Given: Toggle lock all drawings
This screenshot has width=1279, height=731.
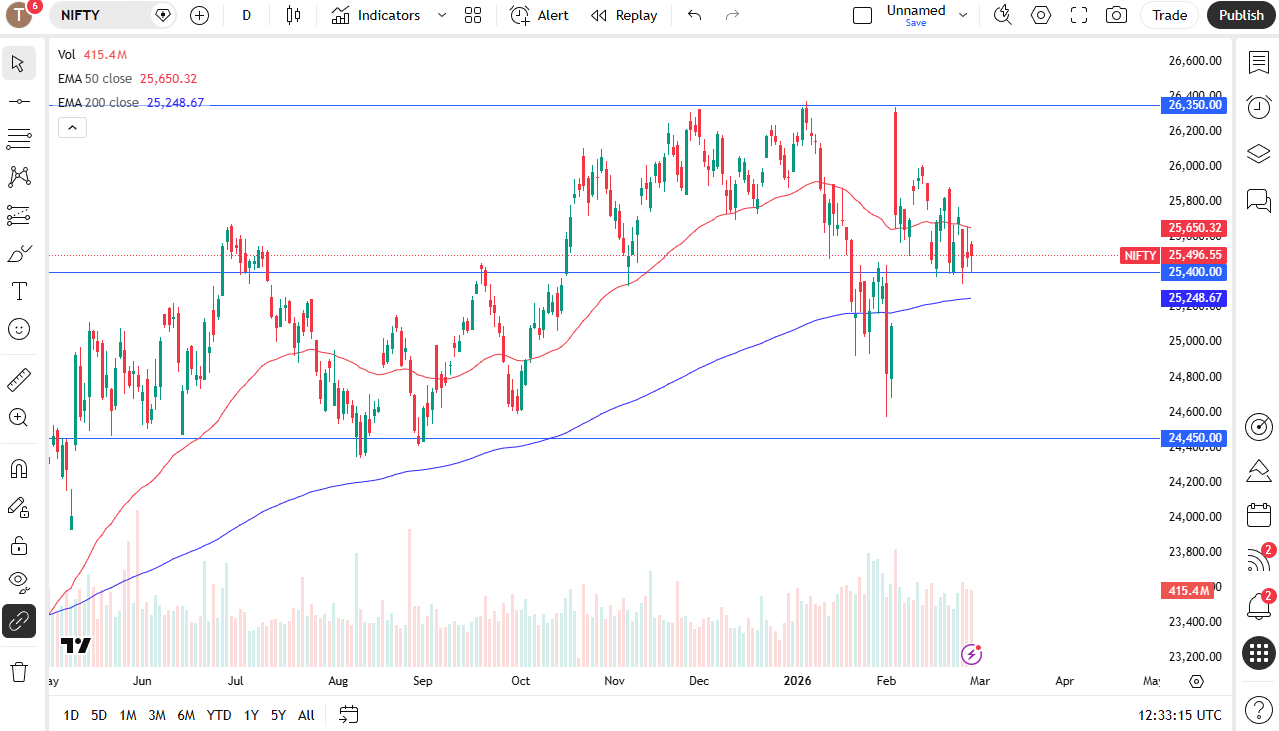Looking at the screenshot, I should point(18,545).
